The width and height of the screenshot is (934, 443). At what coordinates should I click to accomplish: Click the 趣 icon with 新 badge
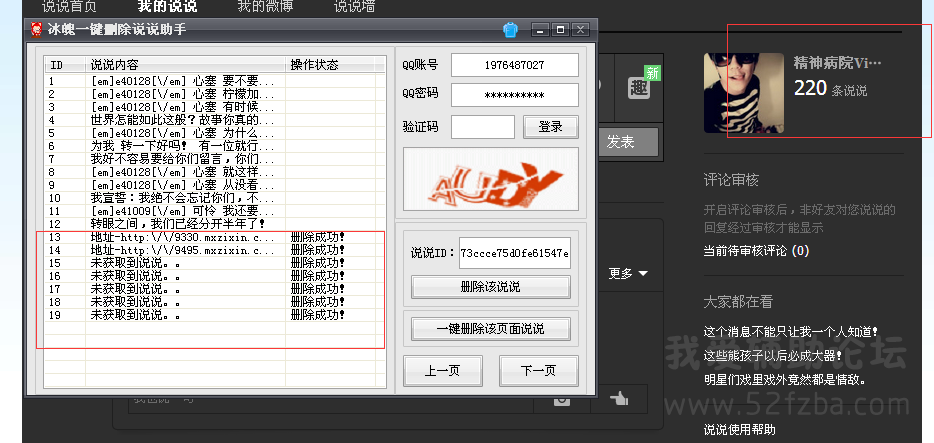640,88
